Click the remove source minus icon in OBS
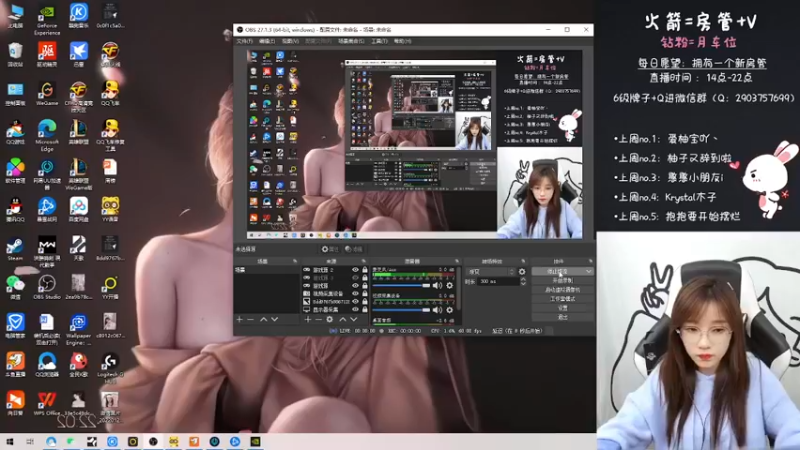Image resolution: width=800 pixels, height=450 pixels. (x=318, y=319)
